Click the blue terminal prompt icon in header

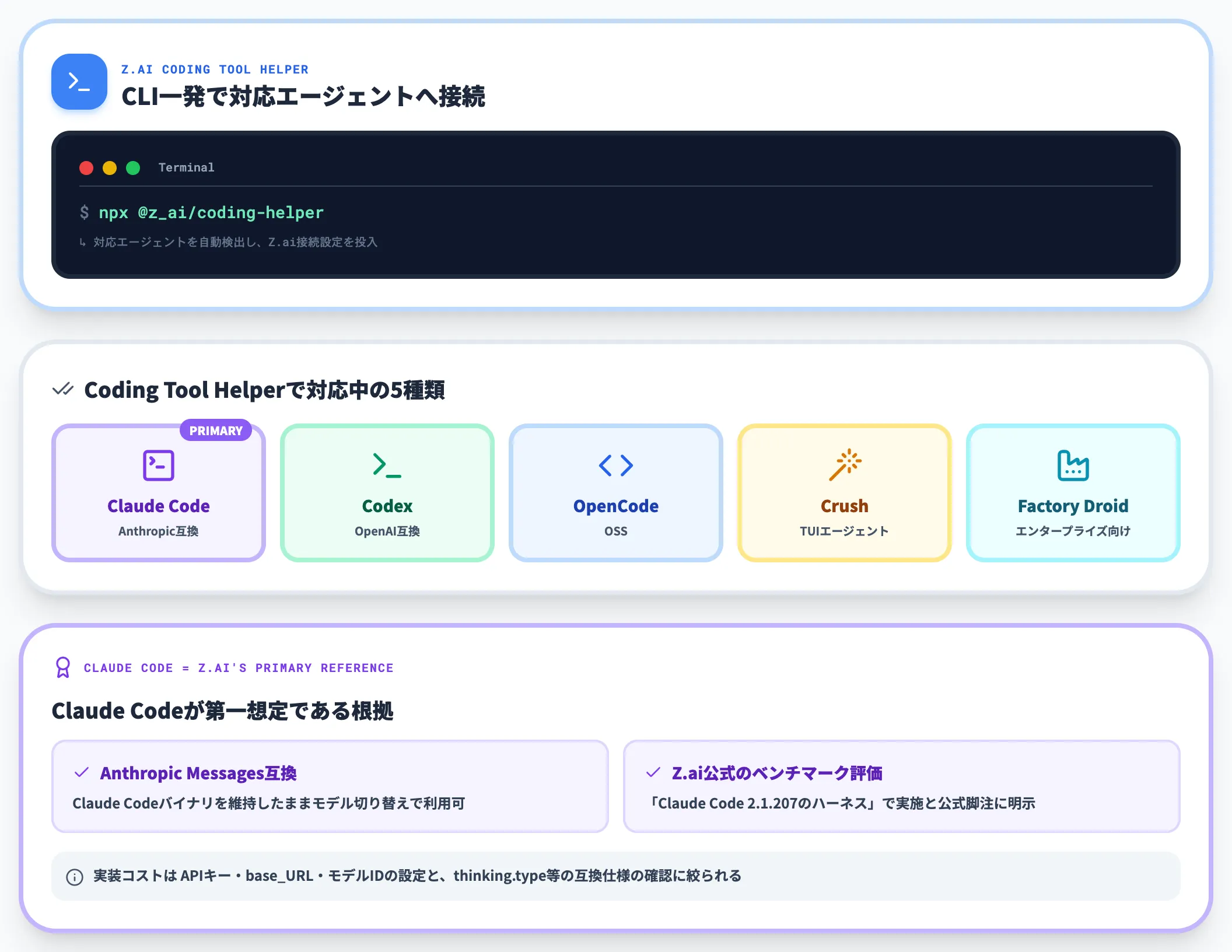(x=79, y=82)
